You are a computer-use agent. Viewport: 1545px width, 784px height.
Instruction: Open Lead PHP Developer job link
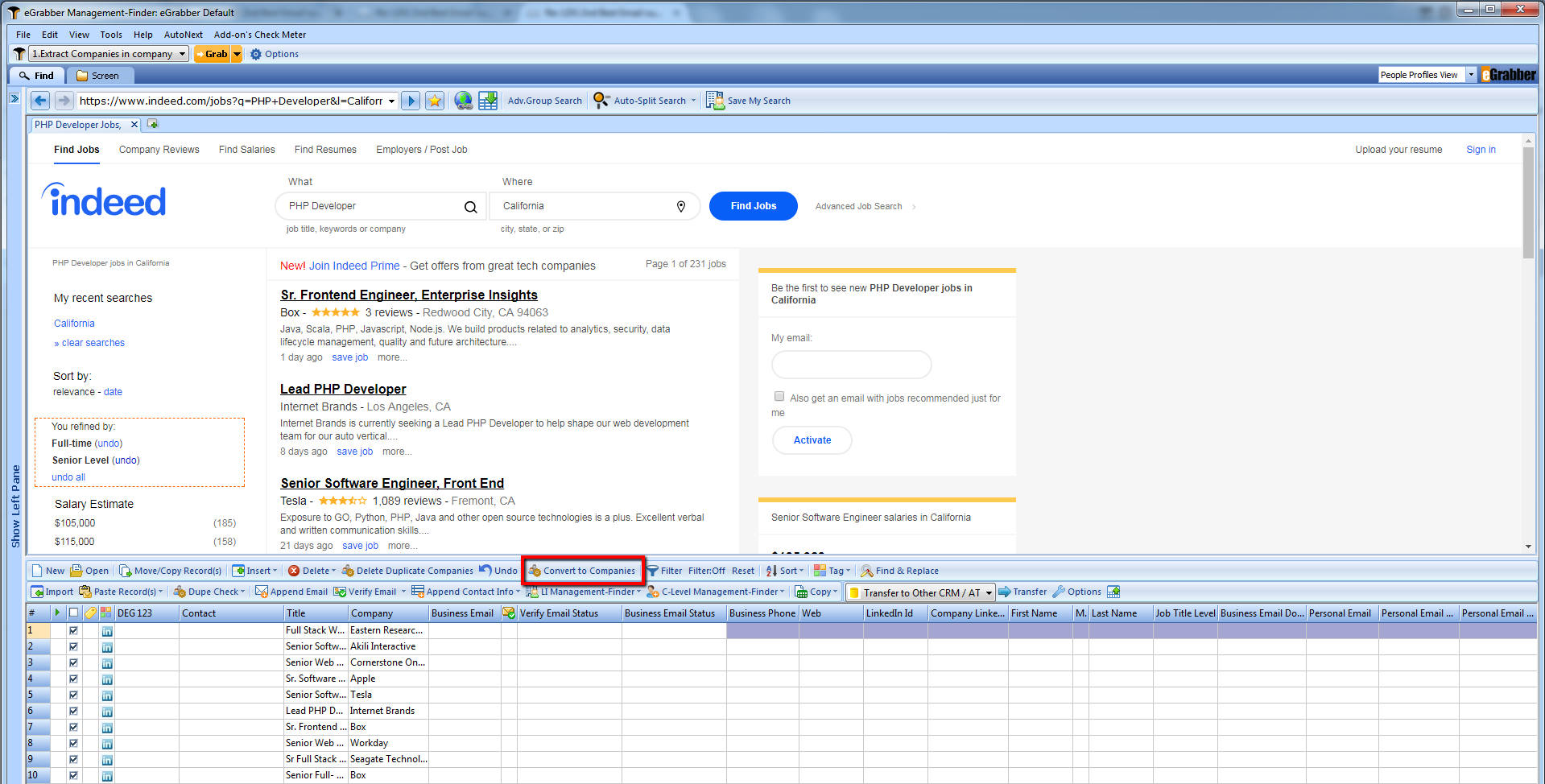click(x=343, y=389)
